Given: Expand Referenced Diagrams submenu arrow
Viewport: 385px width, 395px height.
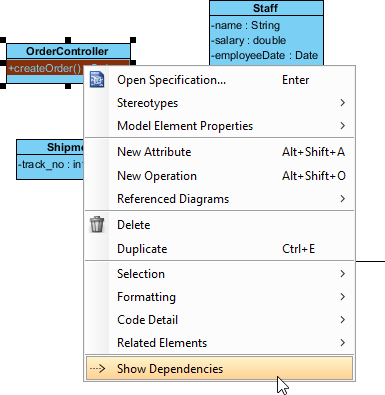Looking at the screenshot, I should point(342,199).
